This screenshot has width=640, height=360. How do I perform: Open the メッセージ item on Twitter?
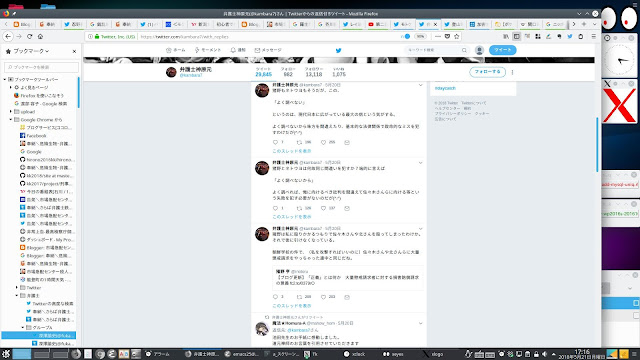tap(268, 50)
